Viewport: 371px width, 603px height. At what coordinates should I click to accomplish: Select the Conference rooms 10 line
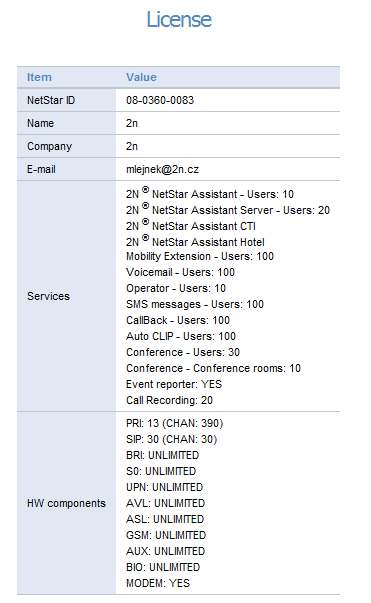[x=213, y=368]
